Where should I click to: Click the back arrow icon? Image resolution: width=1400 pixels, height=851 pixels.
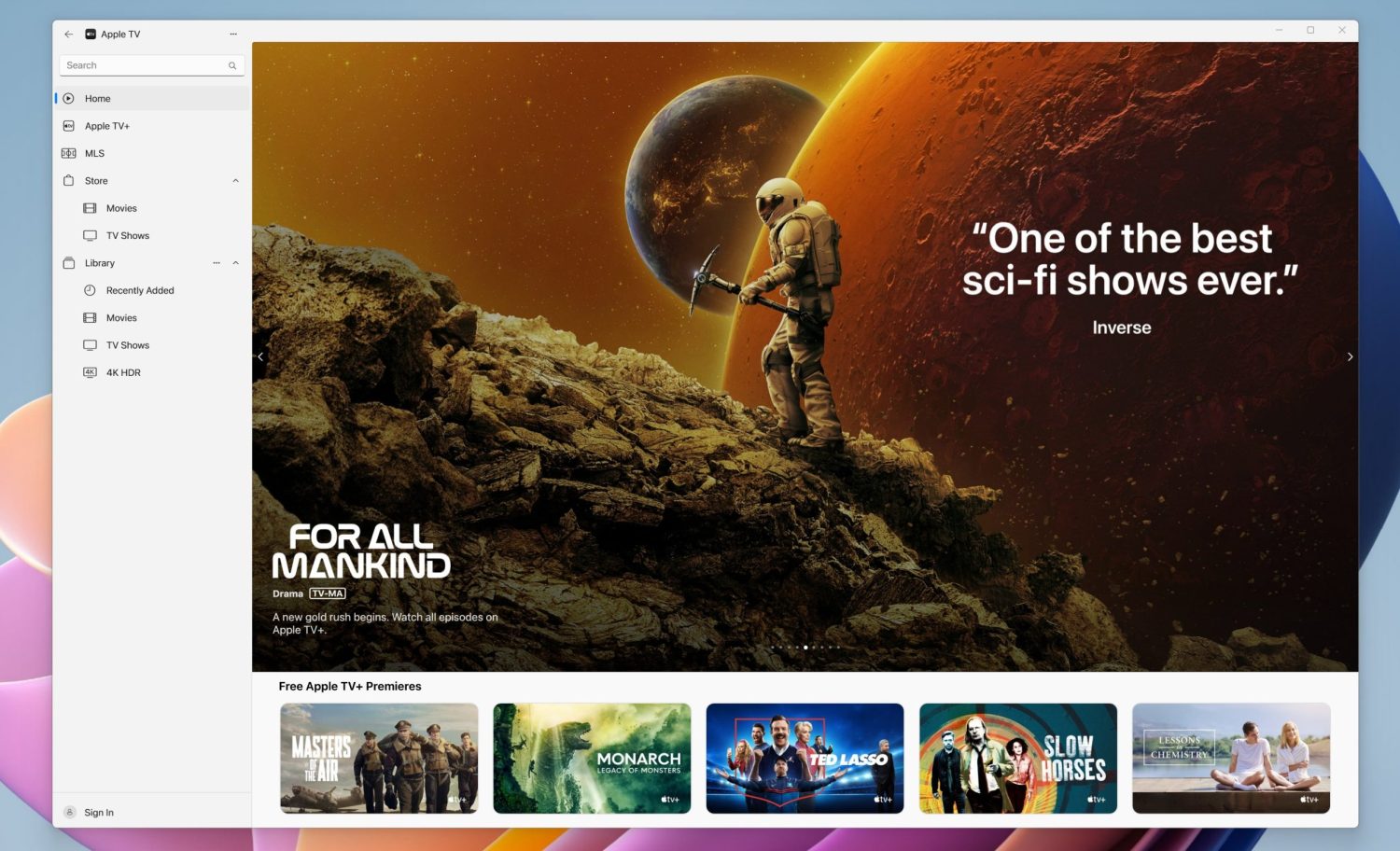(x=68, y=35)
